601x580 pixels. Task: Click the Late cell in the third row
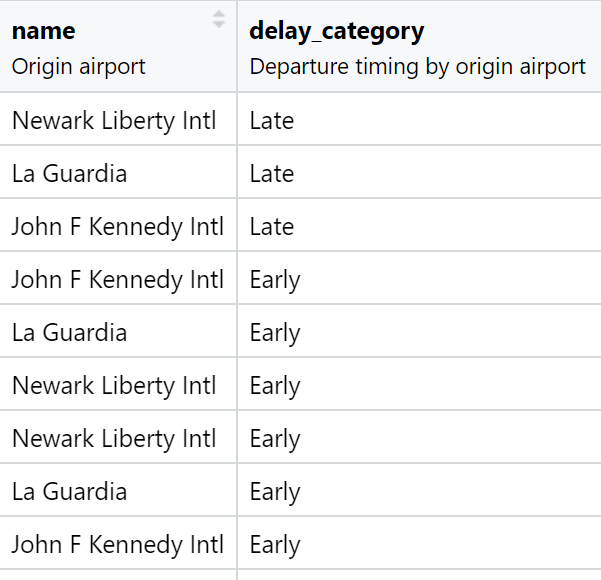coord(272,227)
